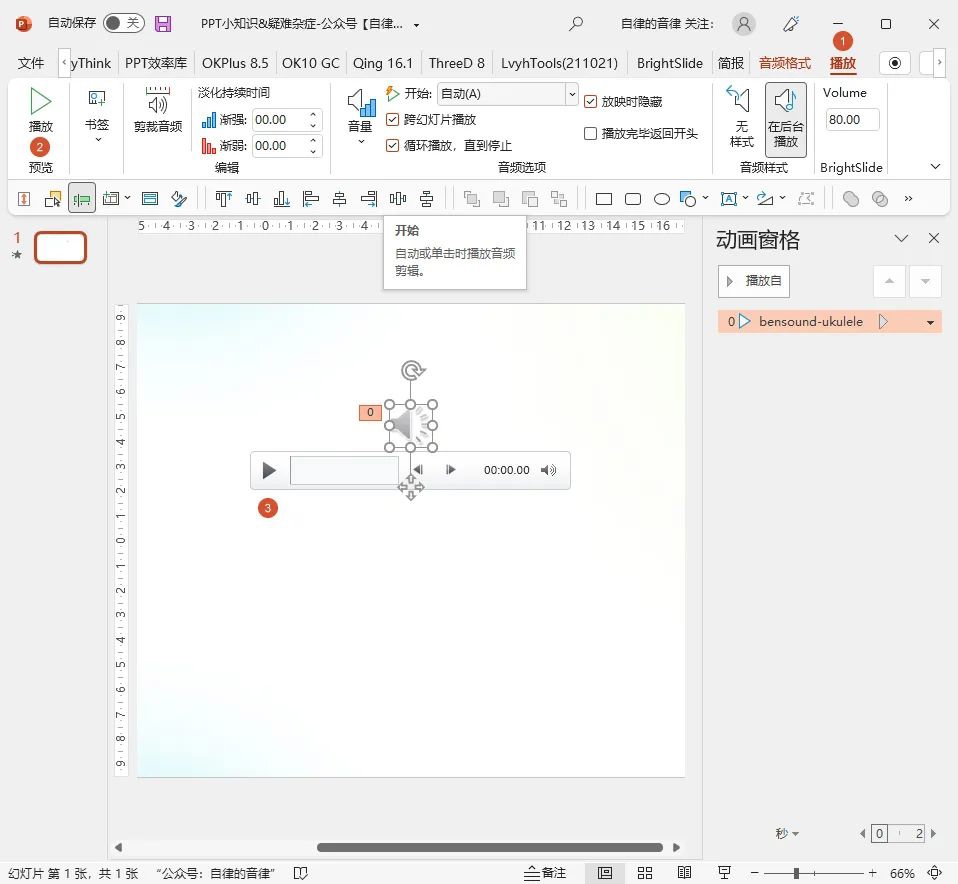Click the audio speaker icon on slide
Viewport: 958px width, 884px height.
tap(411, 426)
